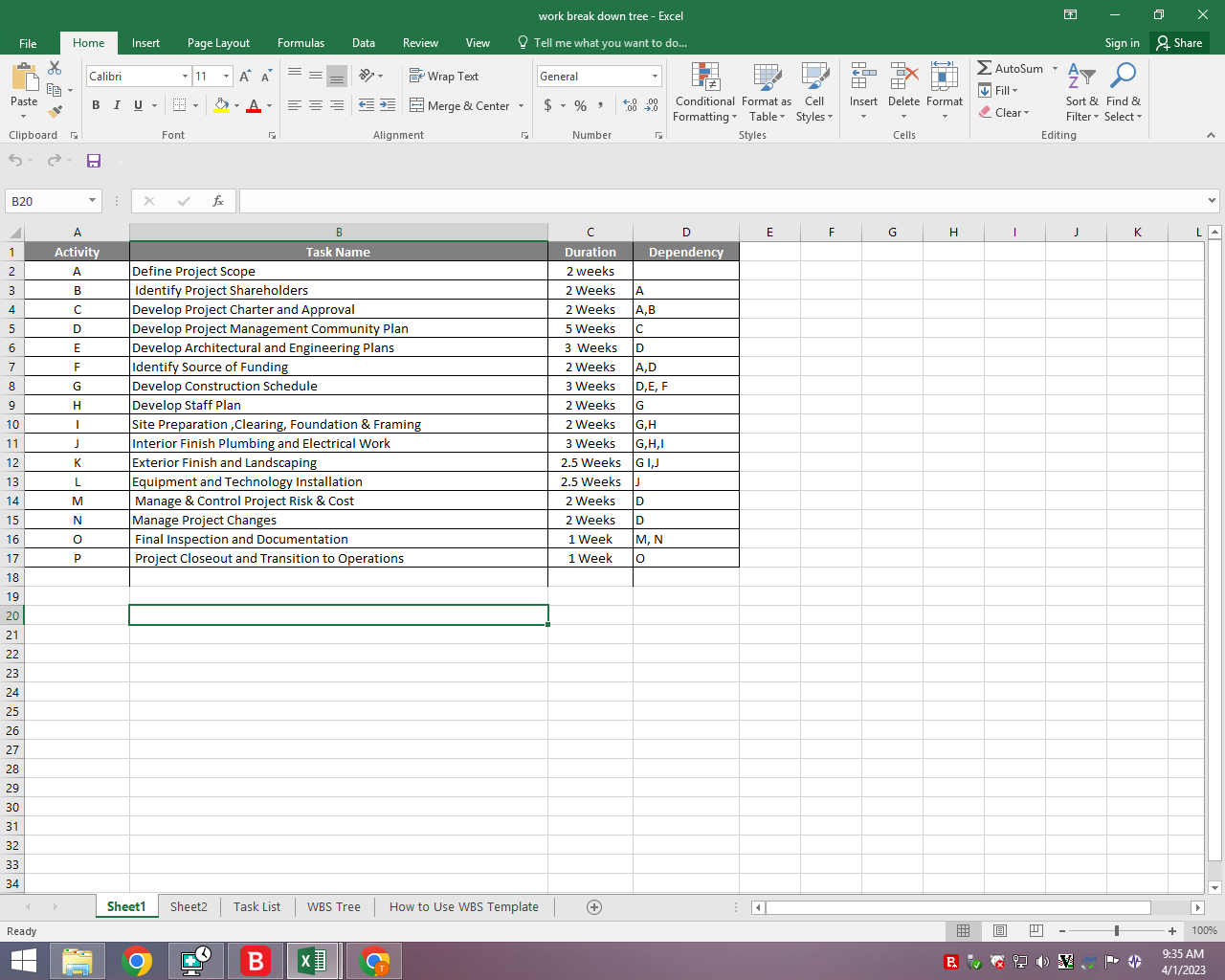
Task: Click the zoom slider handle
Action: (1116, 931)
